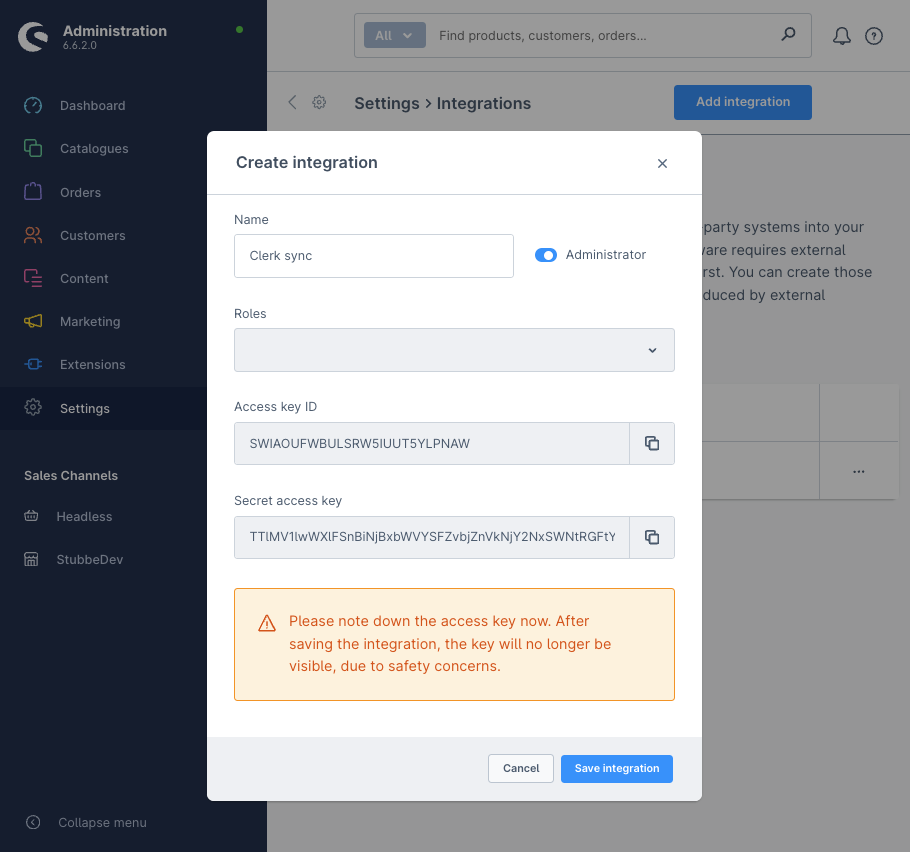
Task: Go back using the arrow icon
Action: (292, 102)
